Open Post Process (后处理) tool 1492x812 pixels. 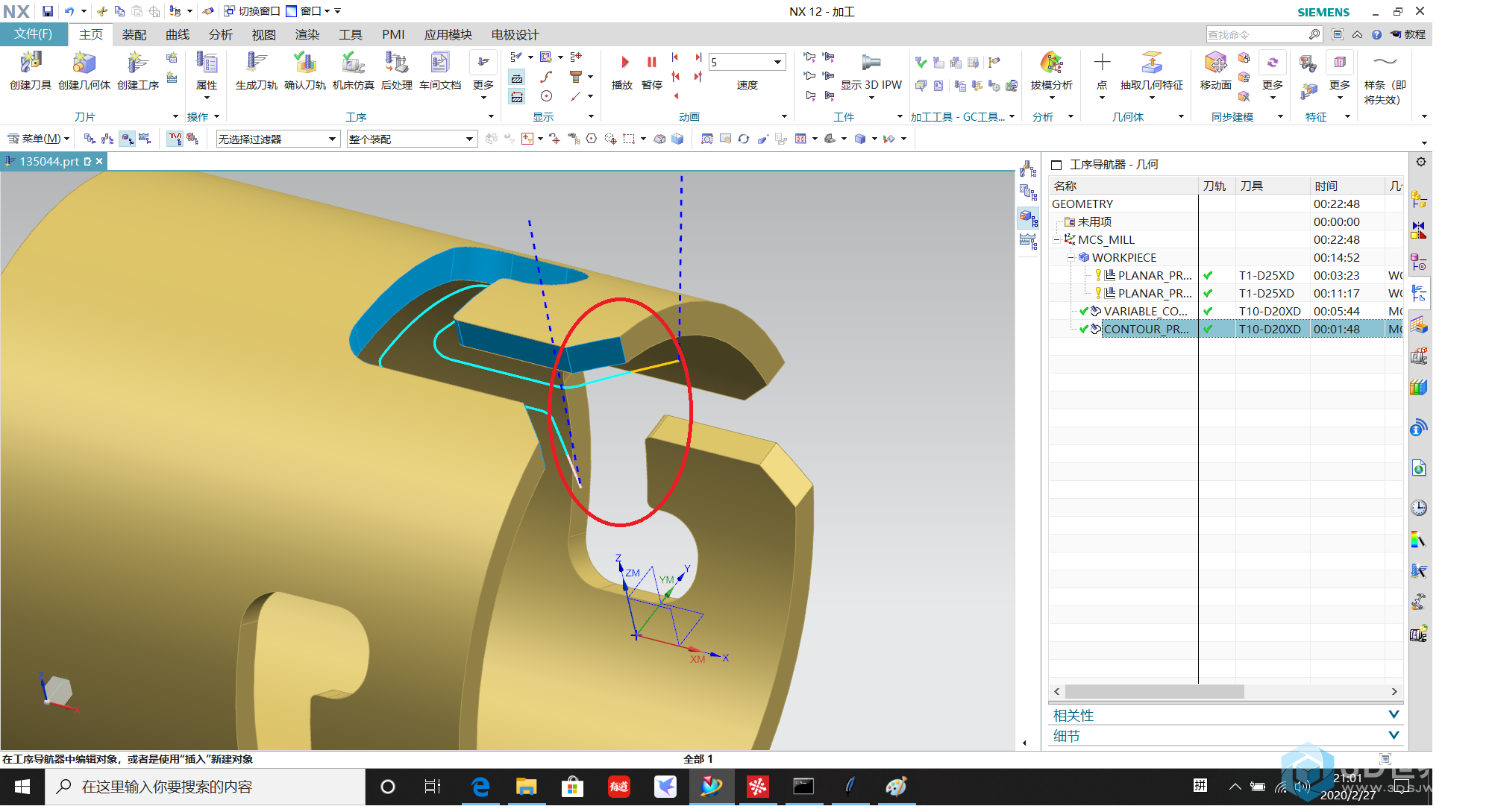pos(396,71)
